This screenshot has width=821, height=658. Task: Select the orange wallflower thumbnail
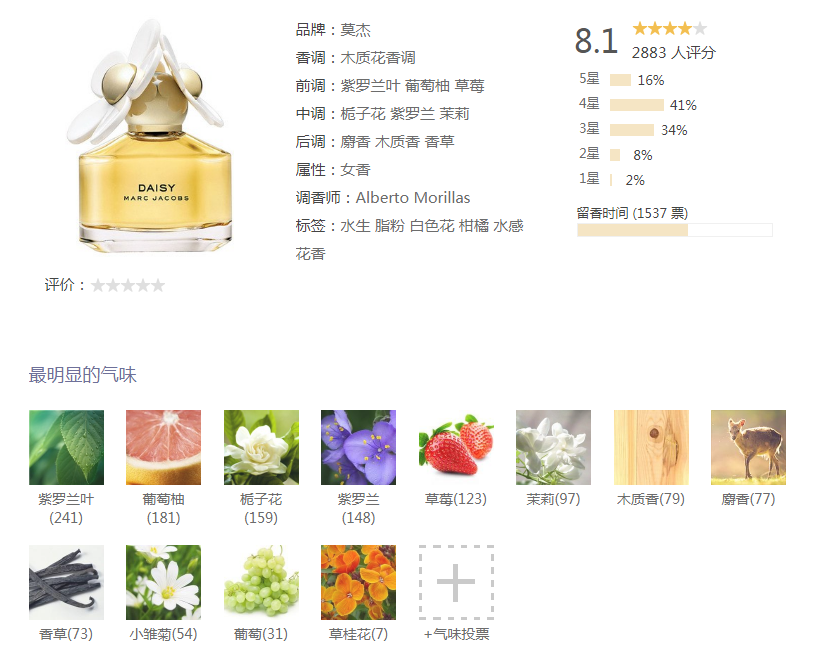(x=358, y=582)
